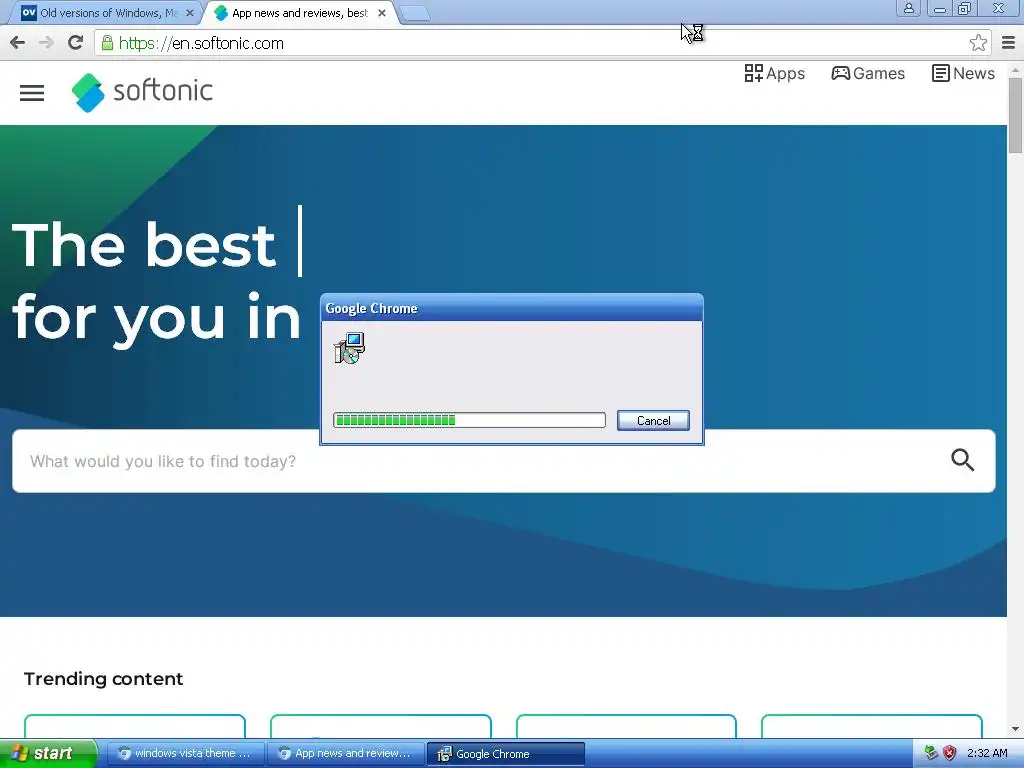Close the Old versions of Windows tab
The height and width of the screenshot is (768, 1024).
(190, 13)
